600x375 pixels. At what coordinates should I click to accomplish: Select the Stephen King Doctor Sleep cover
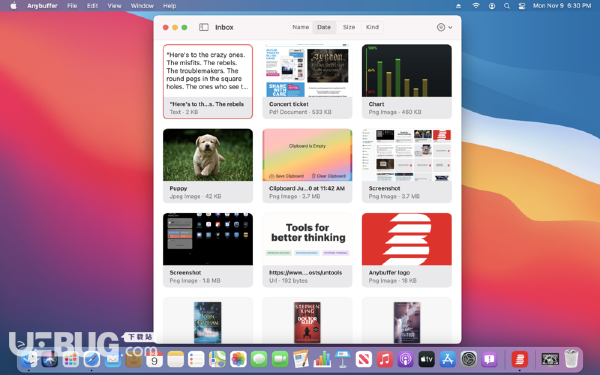point(307,322)
